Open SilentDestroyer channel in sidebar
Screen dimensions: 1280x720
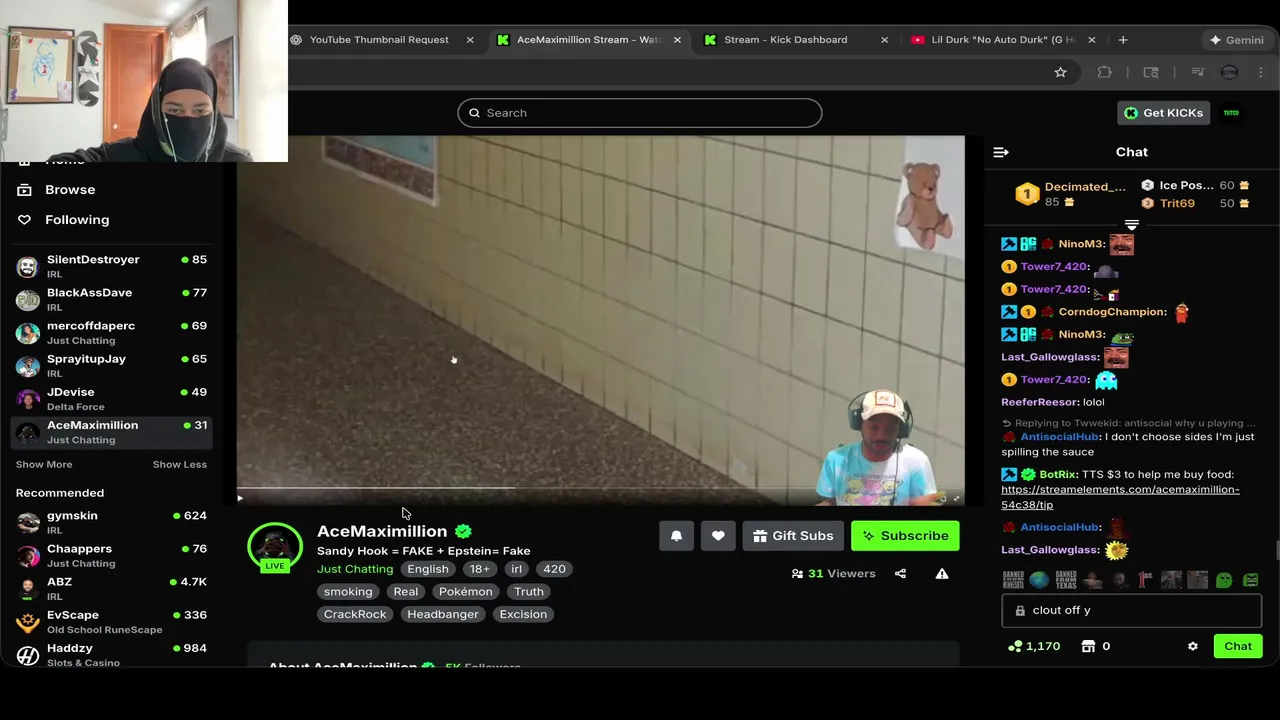[x=112, y=267]
